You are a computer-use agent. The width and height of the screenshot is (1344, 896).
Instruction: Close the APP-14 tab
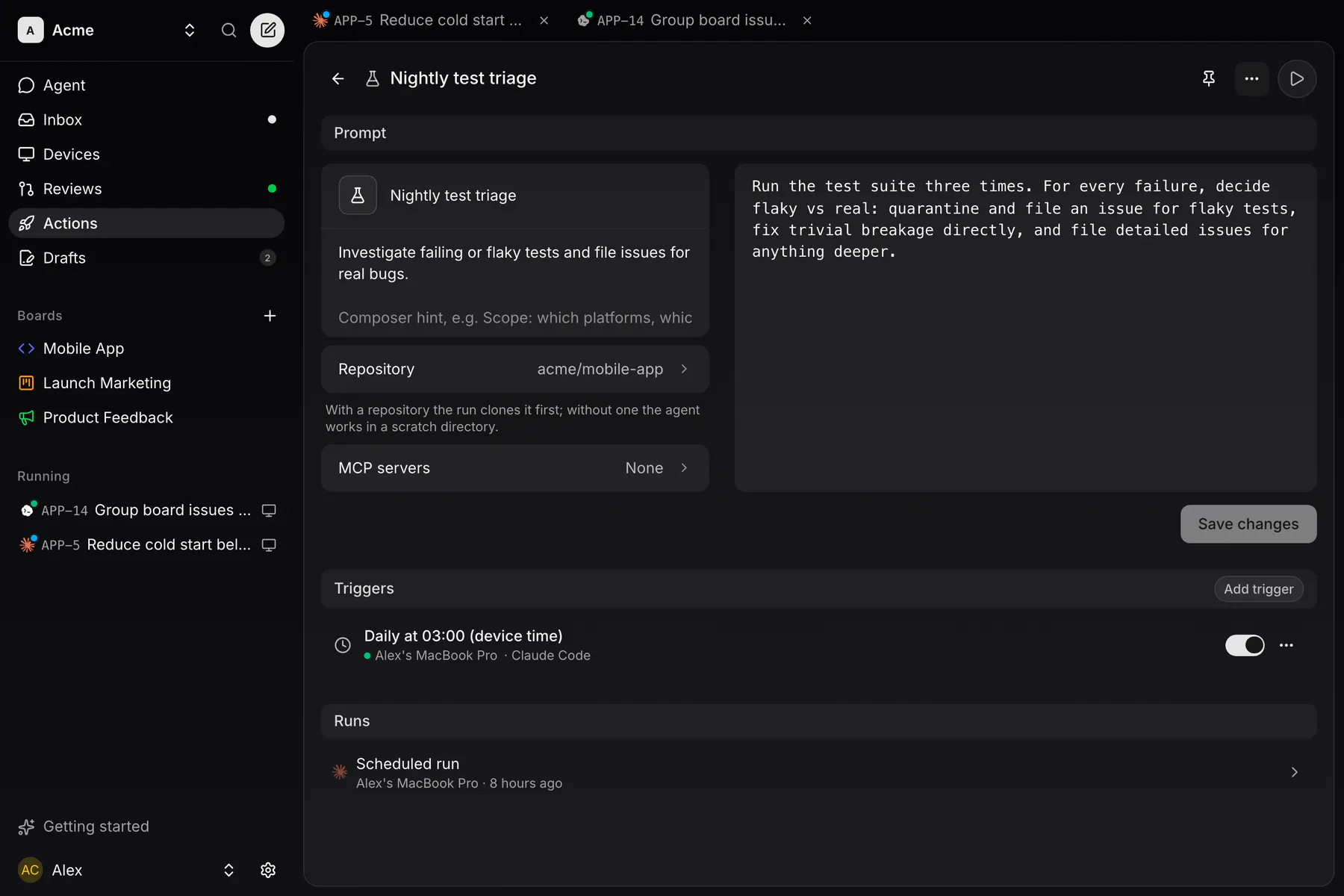click(807, 20)
